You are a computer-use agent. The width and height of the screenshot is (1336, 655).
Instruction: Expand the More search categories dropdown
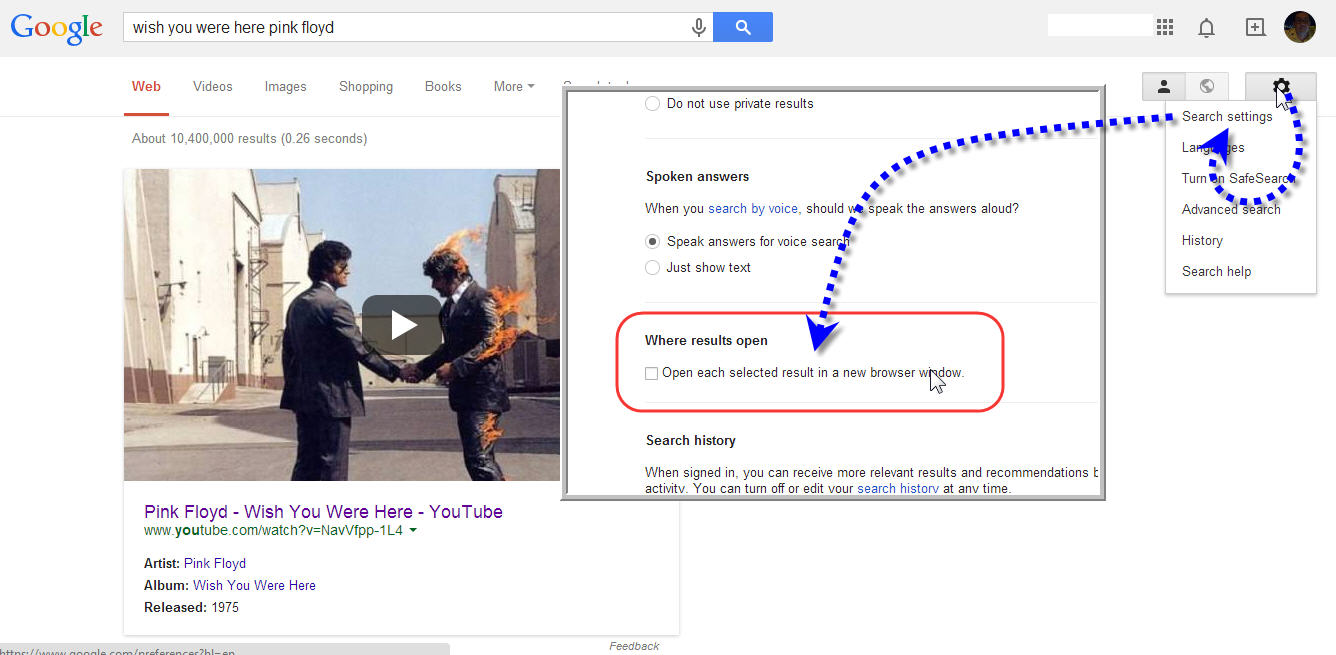[514, 87]
